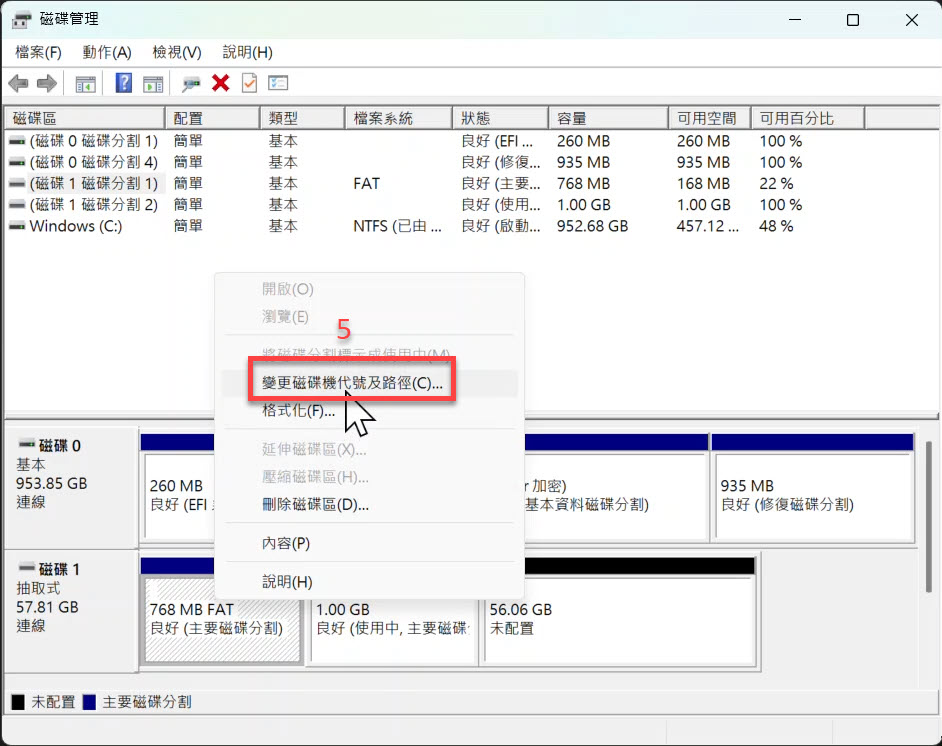Sort by the 檔案系統 column header
Screen dimensions: 942x746
383,118
